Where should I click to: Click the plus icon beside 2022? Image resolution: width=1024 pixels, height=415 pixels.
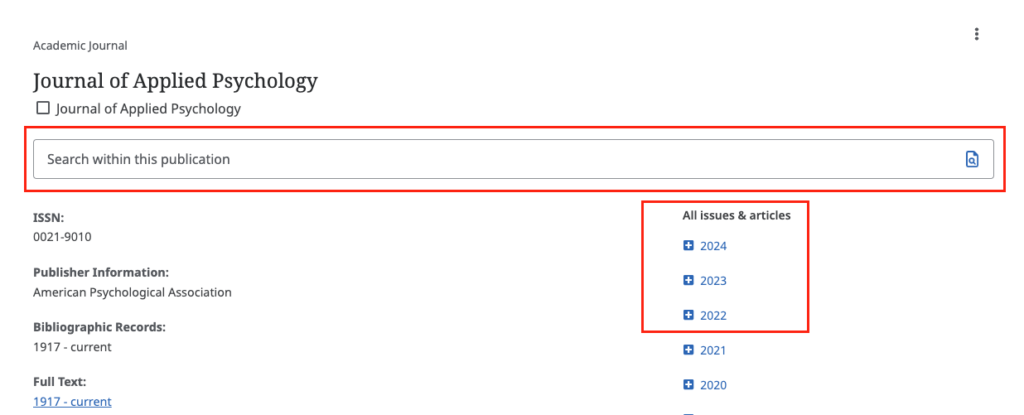click(x=688, y=316)
